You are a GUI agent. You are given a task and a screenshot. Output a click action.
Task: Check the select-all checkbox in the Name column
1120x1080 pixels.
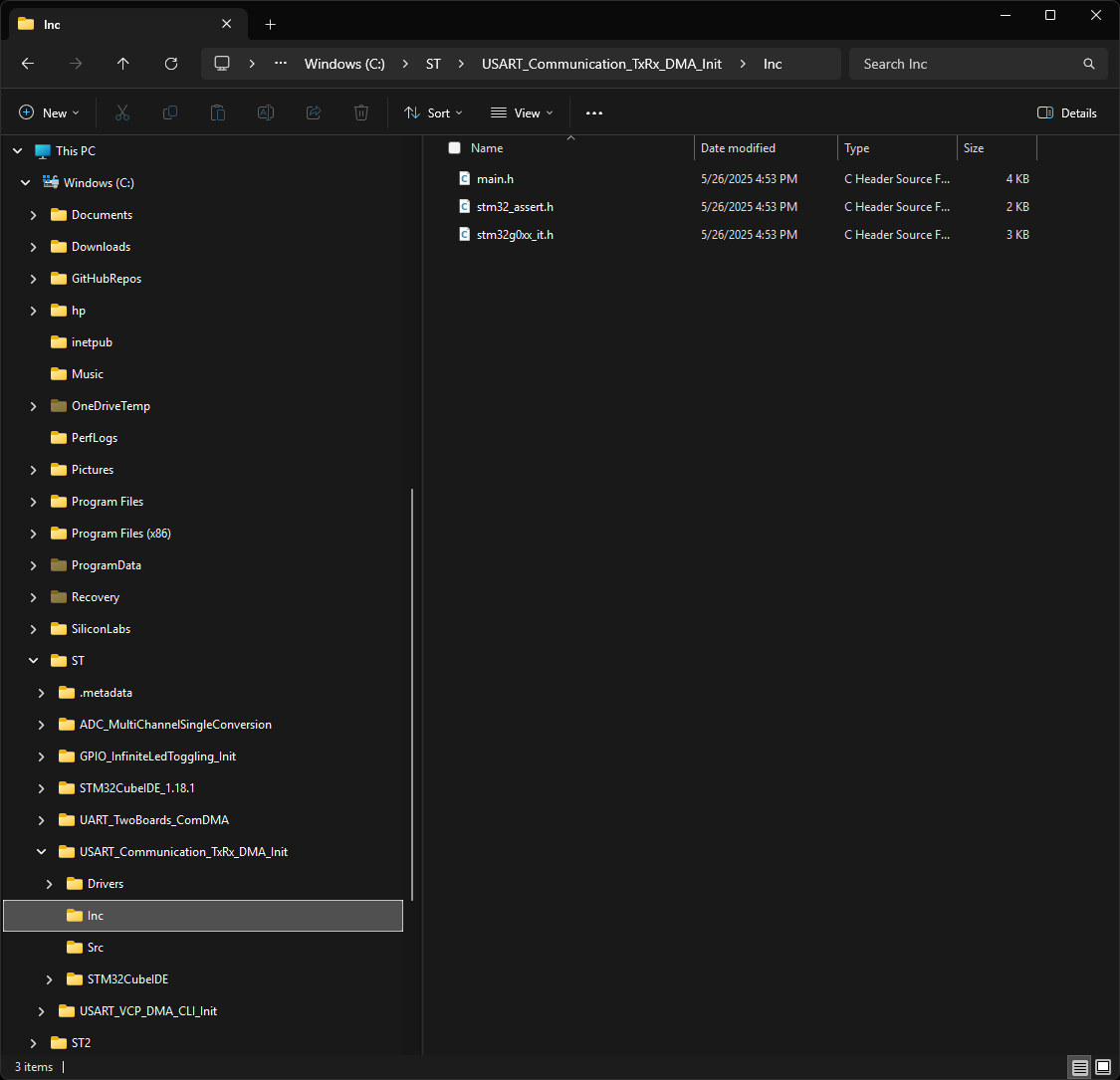[x=454, y=147]
